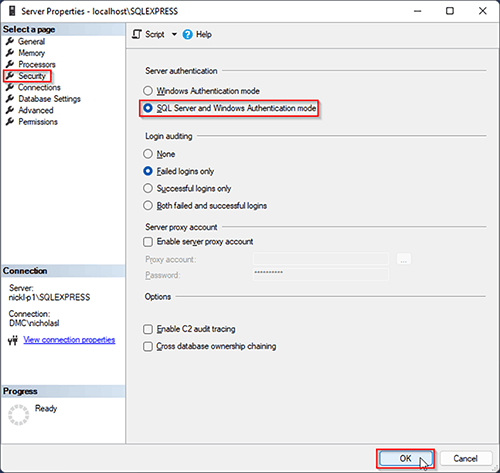
Task: Click the wrench icon beside Memory
Action: point(10,53)
